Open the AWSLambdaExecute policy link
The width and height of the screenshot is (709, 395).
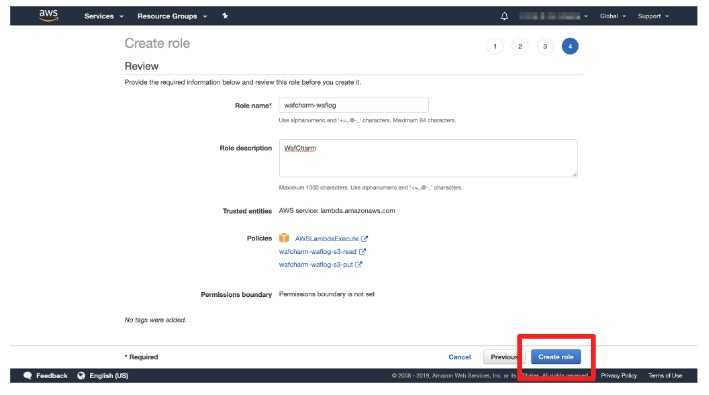[326, 239]
